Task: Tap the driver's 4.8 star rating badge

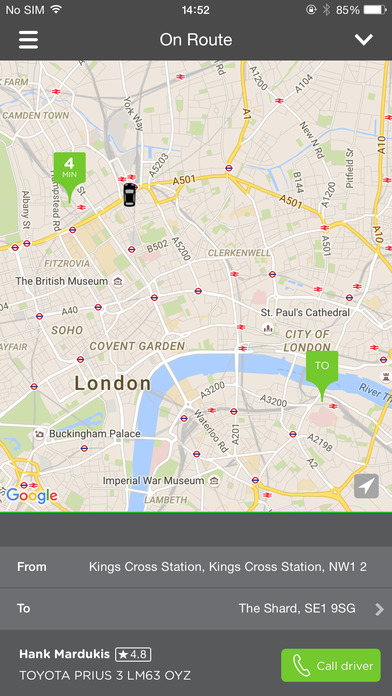Action: coord(133,654)
